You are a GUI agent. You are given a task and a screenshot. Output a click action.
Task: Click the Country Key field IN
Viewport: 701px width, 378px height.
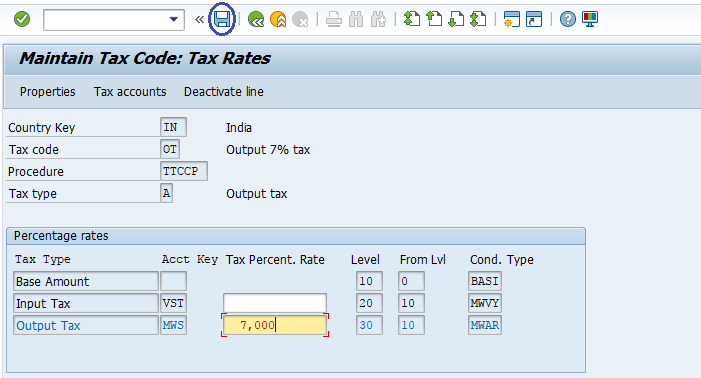(173, 127)
